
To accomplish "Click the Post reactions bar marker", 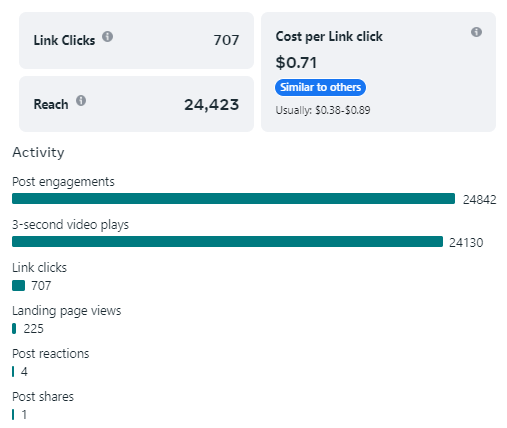I will (x=13, y=372).
